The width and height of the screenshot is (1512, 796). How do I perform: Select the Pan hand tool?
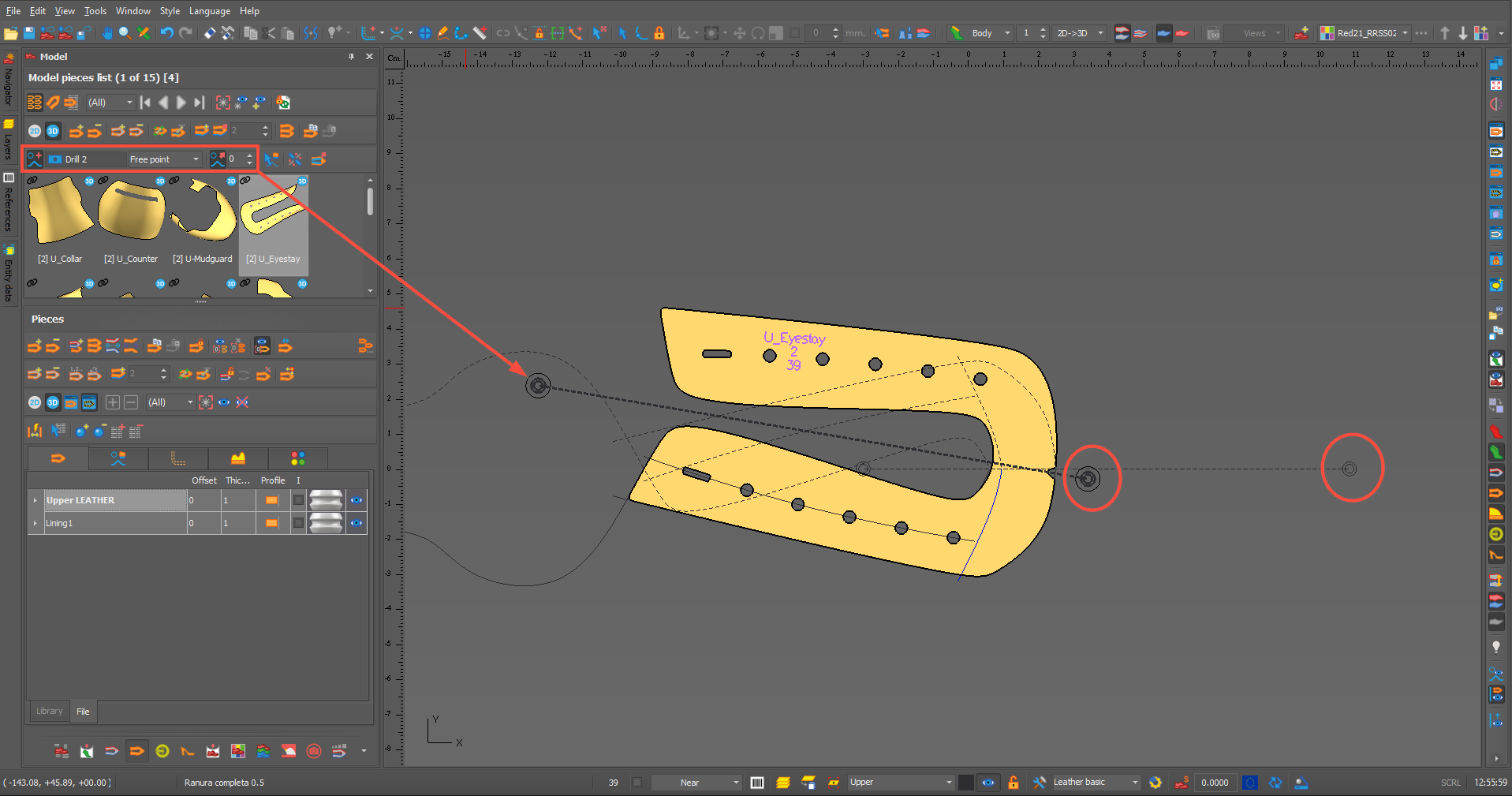pos(106,33)
